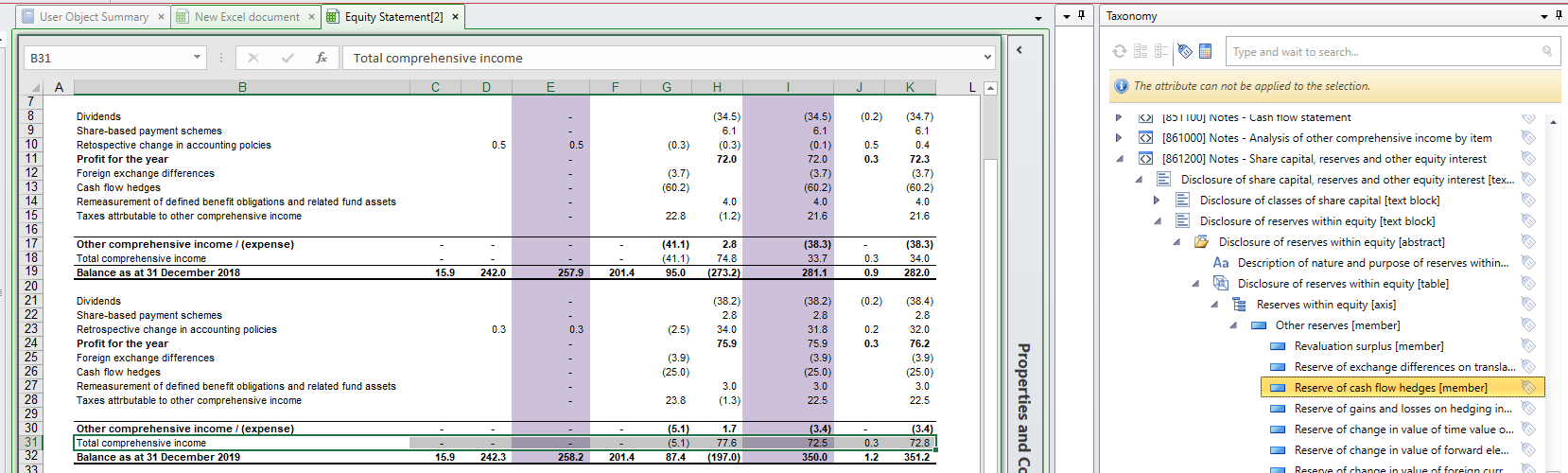This screenshot has width=1568, height=473.
Task: Select column B header
Action: [x=242, y=87]
